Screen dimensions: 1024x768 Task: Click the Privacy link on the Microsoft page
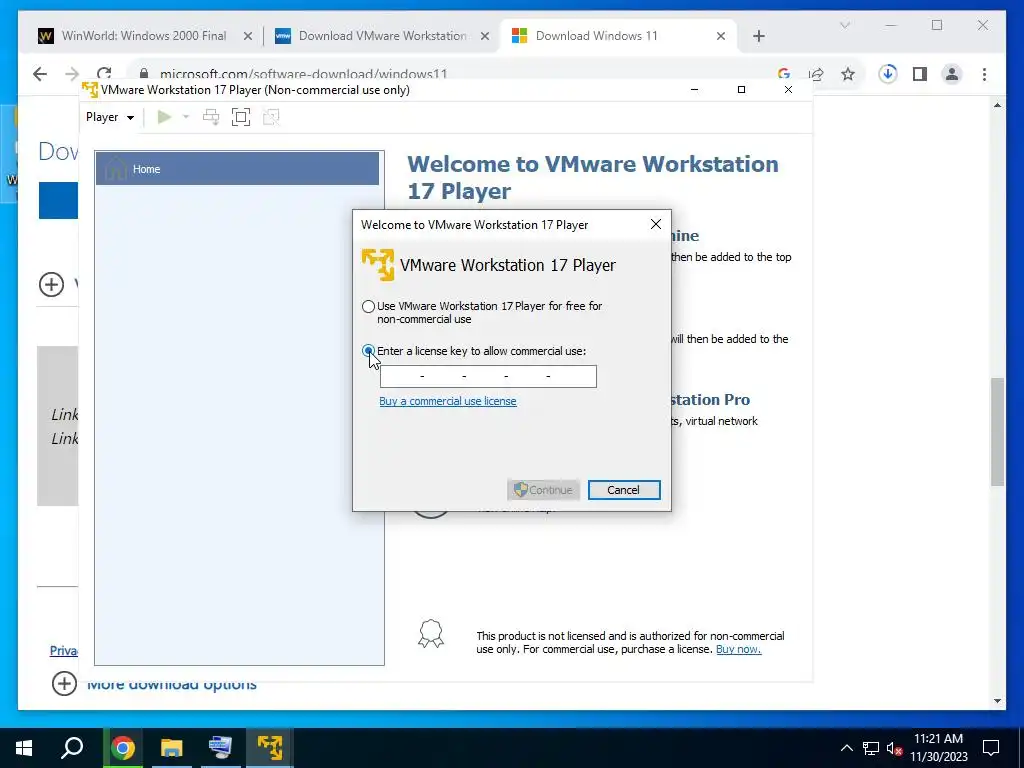click(64, 650)
